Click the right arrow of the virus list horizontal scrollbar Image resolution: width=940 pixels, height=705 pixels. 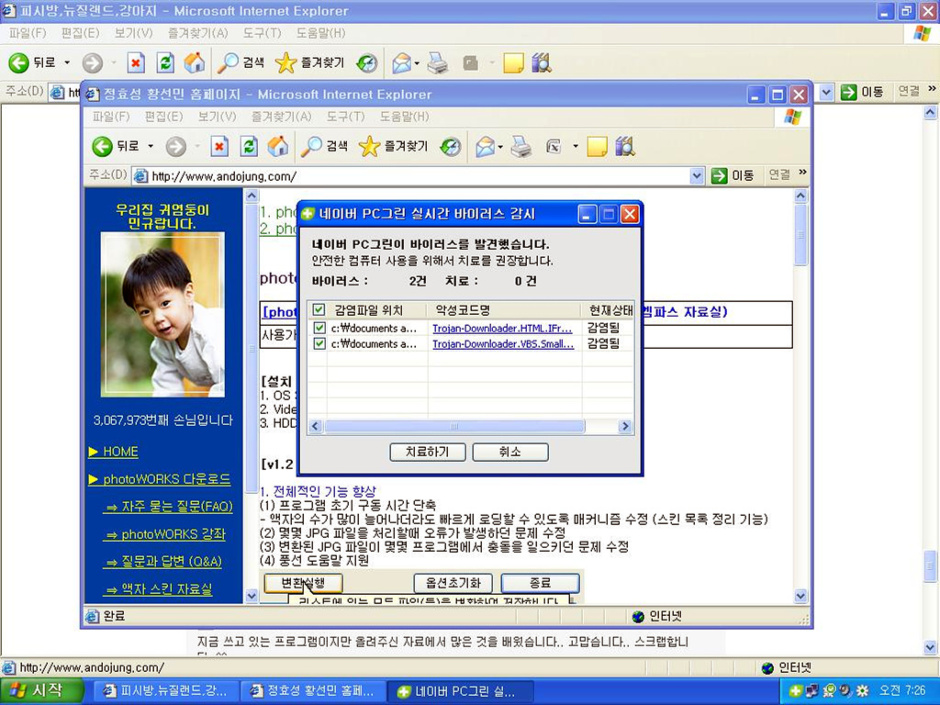pos(625,426)
